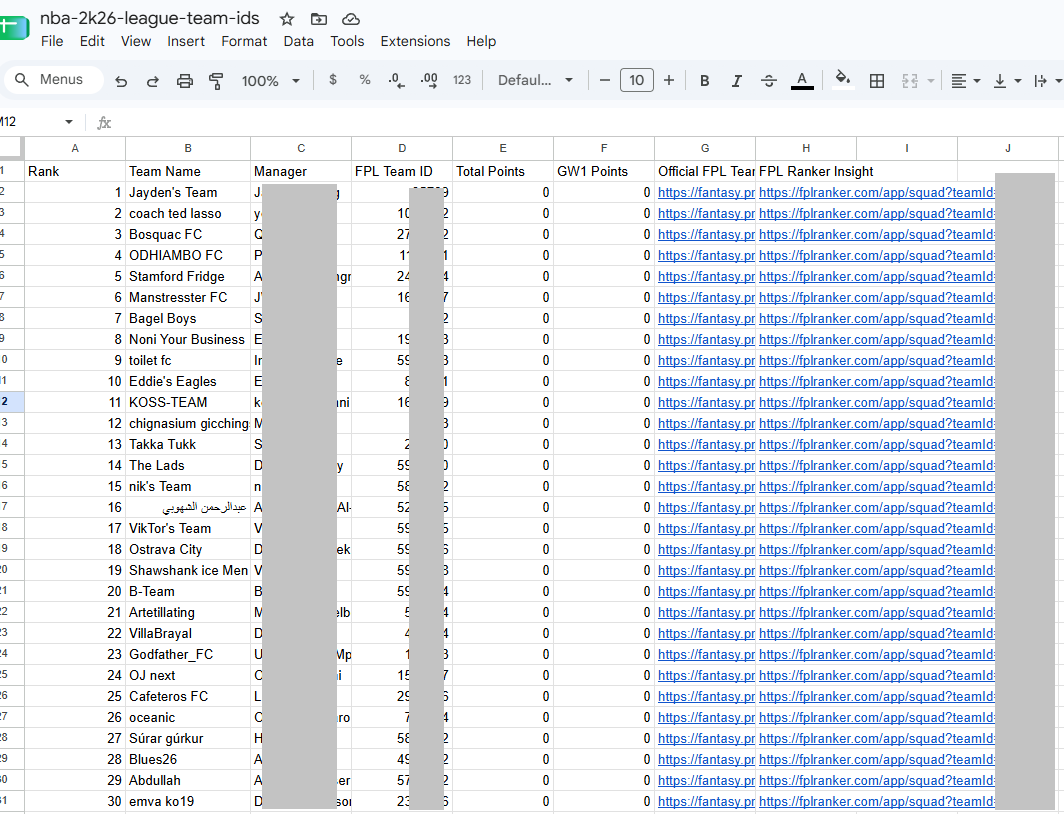Open The Lads official FPL link
The height and width of the screenshot is (814, 1064).
click(706, 465)
